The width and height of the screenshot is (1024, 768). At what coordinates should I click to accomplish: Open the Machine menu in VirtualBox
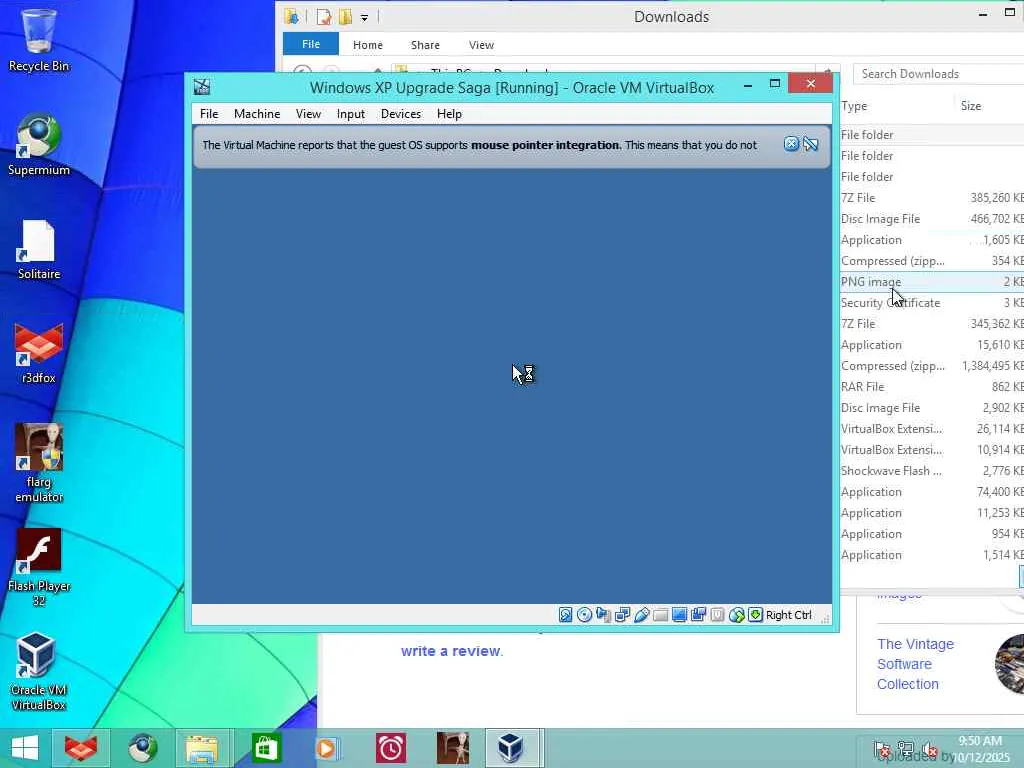click(x=257, y=114)
